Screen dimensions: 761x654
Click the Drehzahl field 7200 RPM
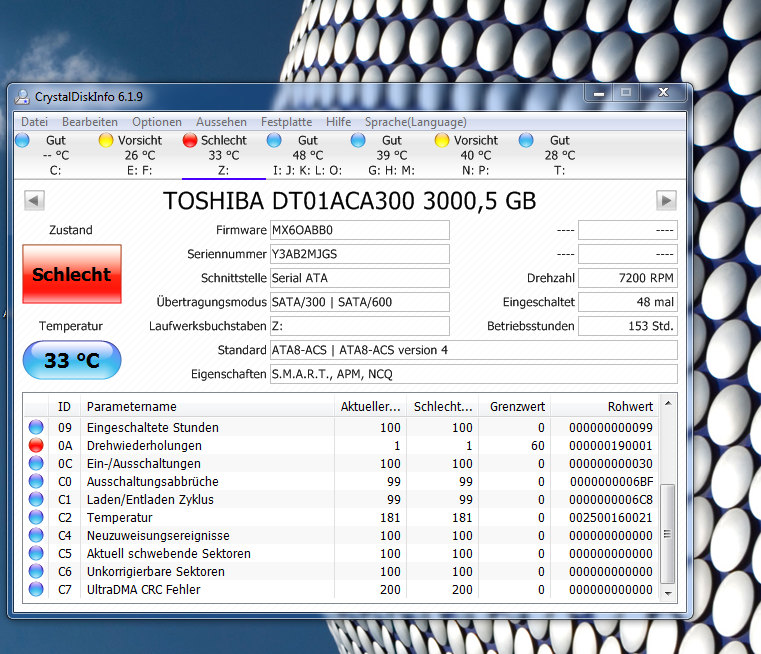(x=628, y=278)
